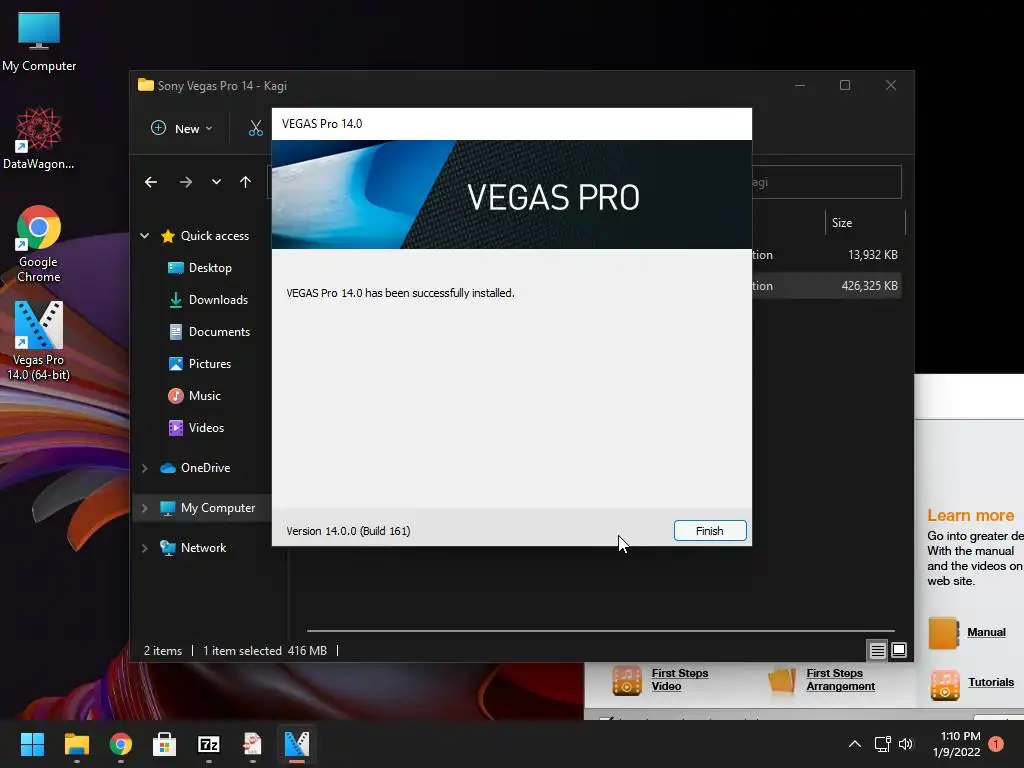Open the My Computer desktop icon

coord(39,42)
